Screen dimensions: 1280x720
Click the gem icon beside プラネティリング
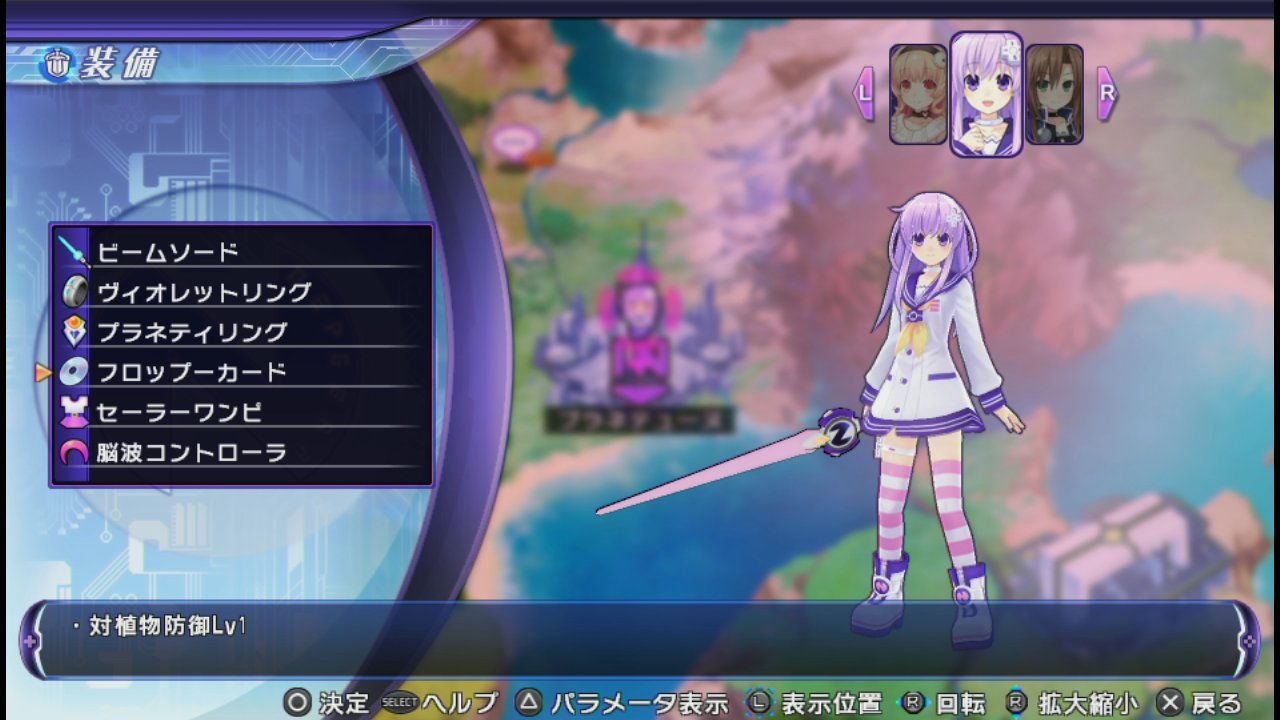click(x=75, y=331)
